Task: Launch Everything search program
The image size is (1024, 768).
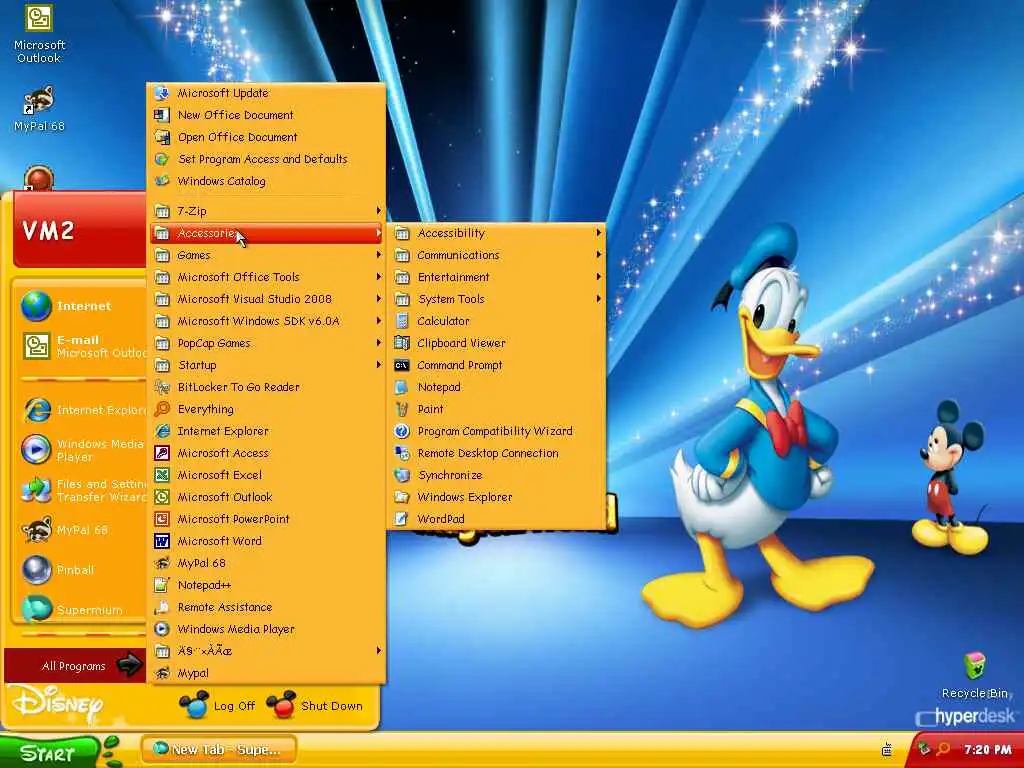Action: tap(266, 409)
